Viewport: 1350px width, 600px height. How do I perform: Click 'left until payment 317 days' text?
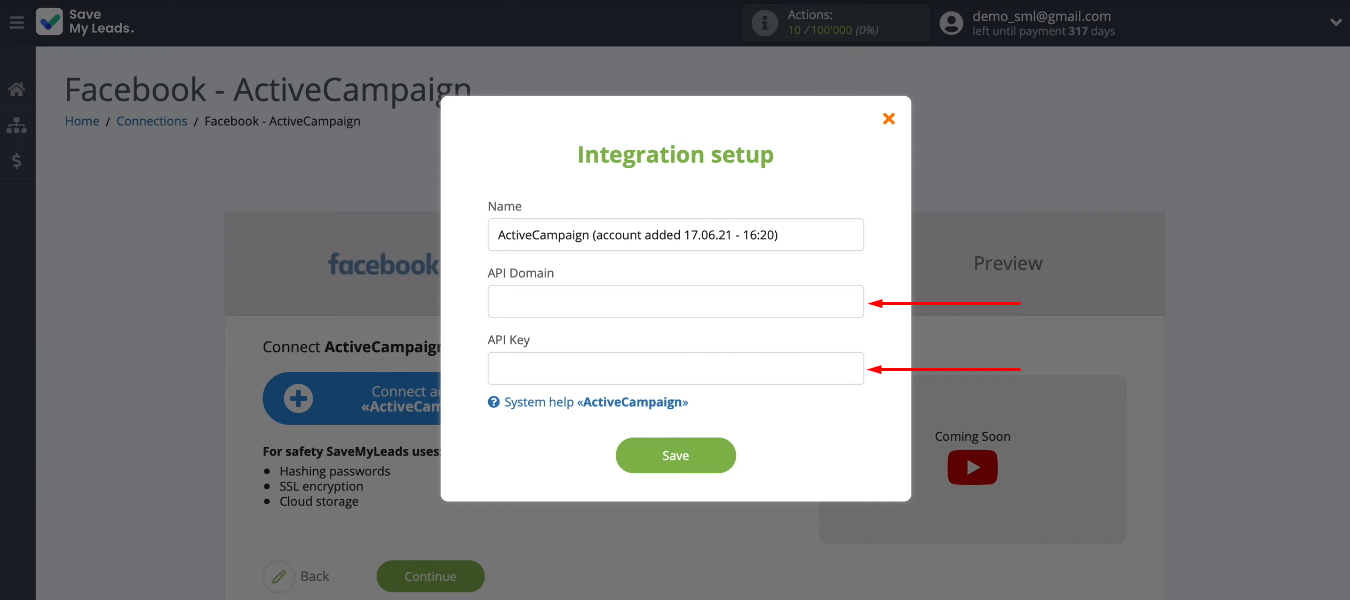click(1043, 32)
